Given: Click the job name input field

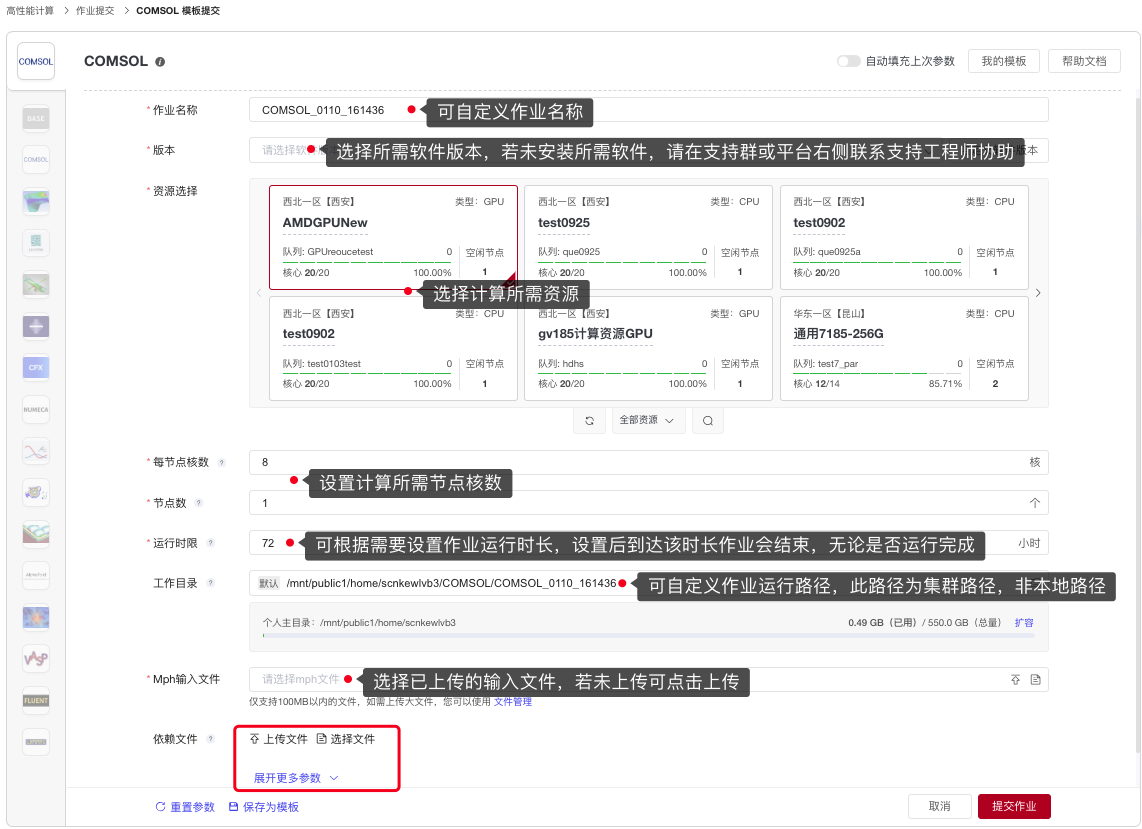Looking at the screenshot, I should coord(648,110).
